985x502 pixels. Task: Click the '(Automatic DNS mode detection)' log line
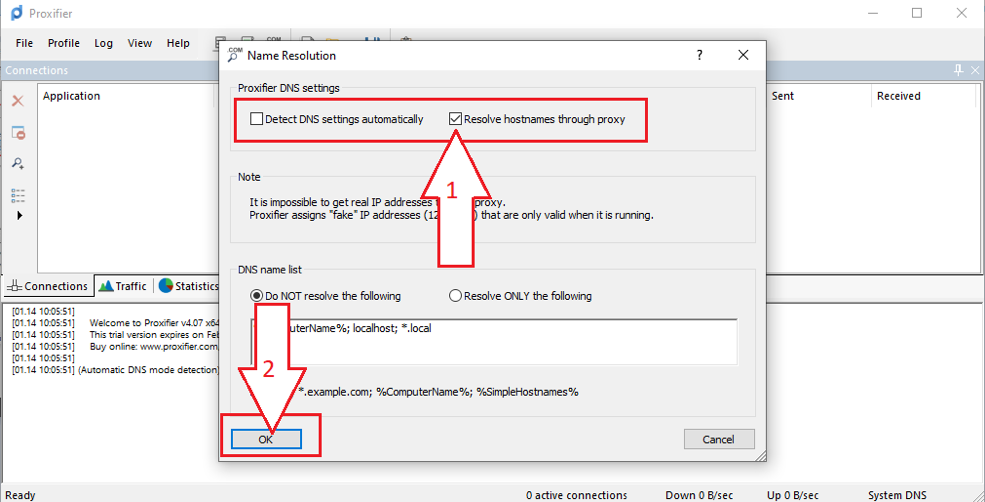tap(148, 369)
